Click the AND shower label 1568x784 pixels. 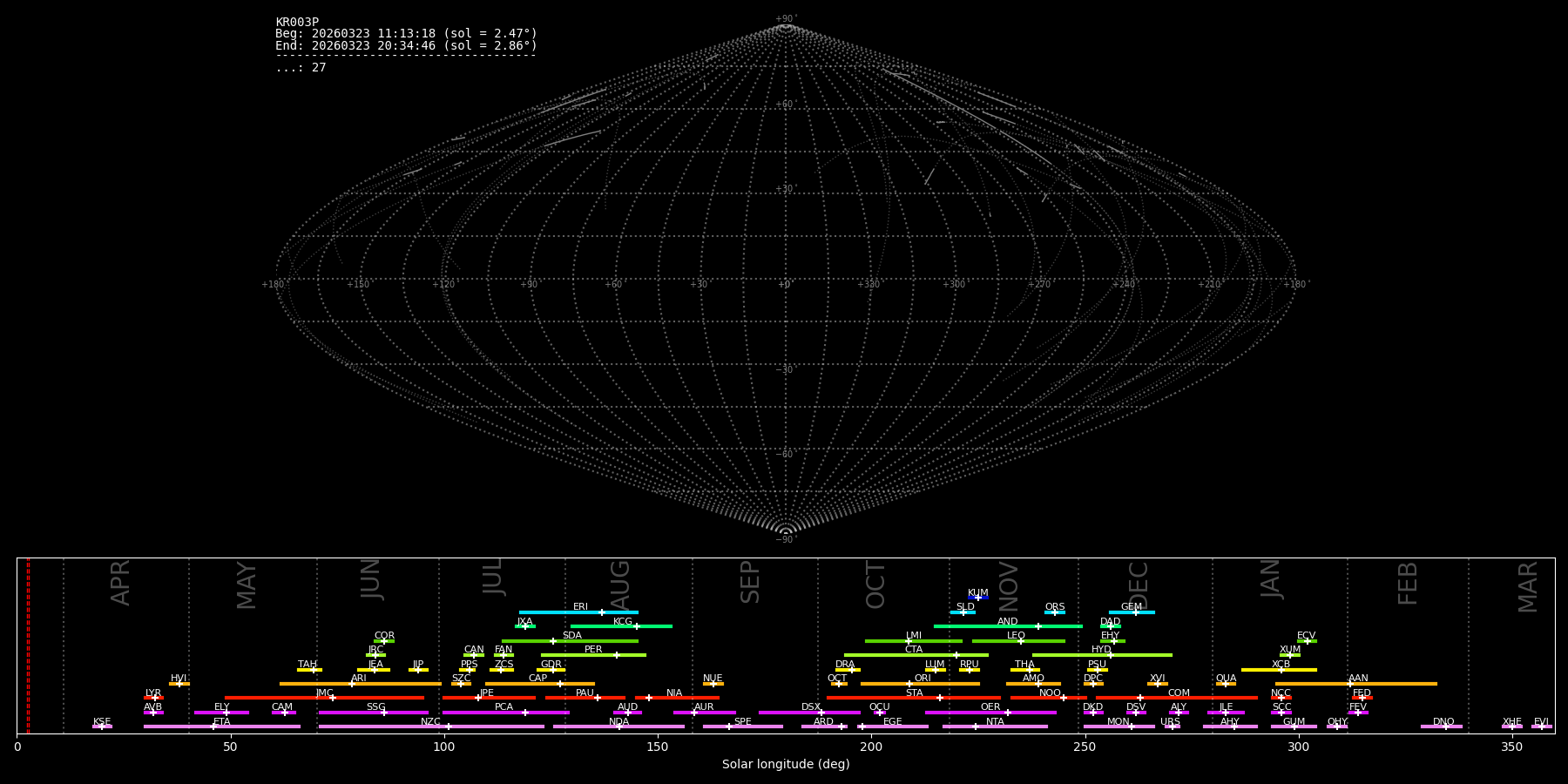pos(1007,622)
